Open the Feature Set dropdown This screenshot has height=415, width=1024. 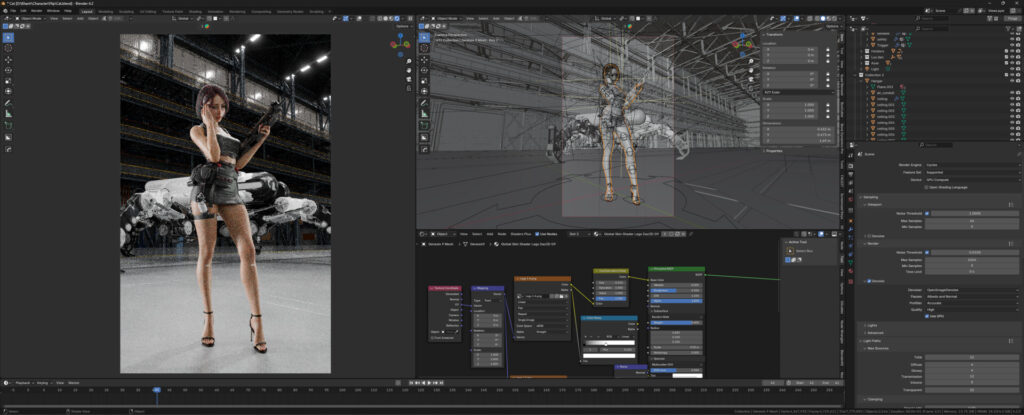[972, 172]
